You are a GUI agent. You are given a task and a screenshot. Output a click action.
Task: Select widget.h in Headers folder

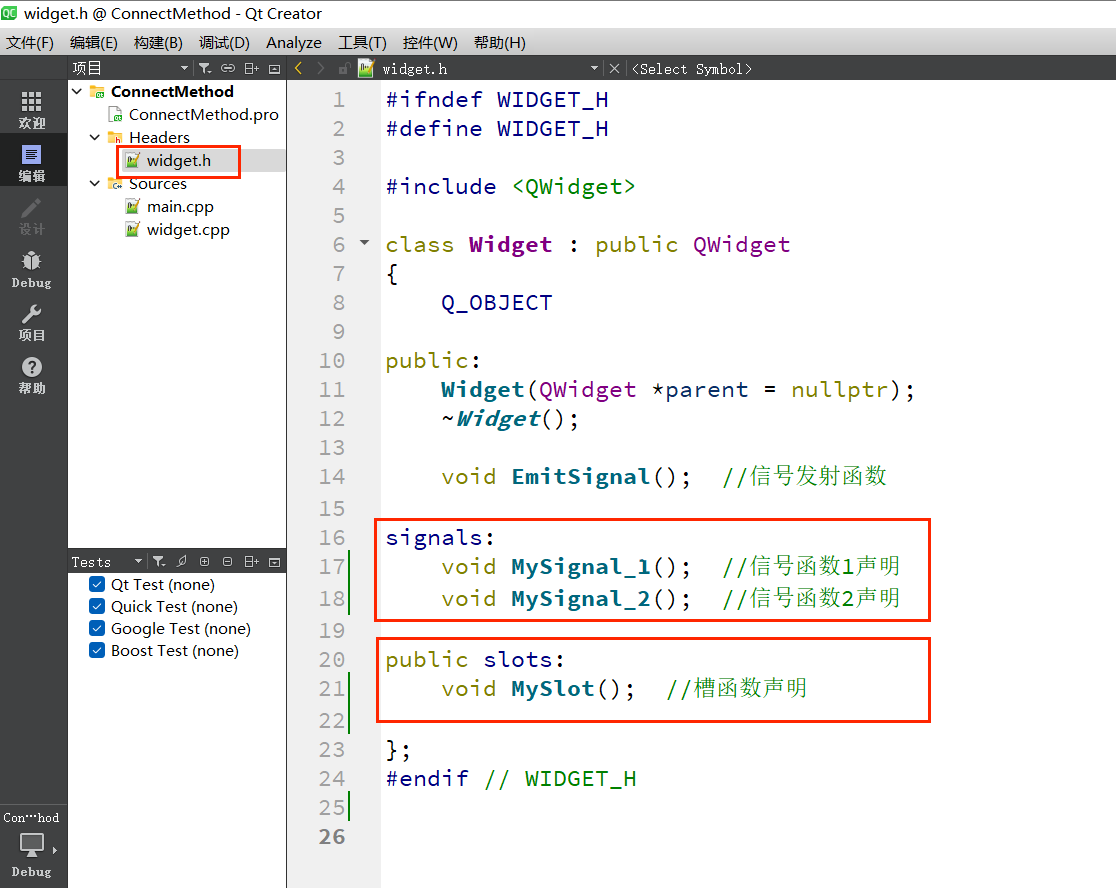[179, 161]
